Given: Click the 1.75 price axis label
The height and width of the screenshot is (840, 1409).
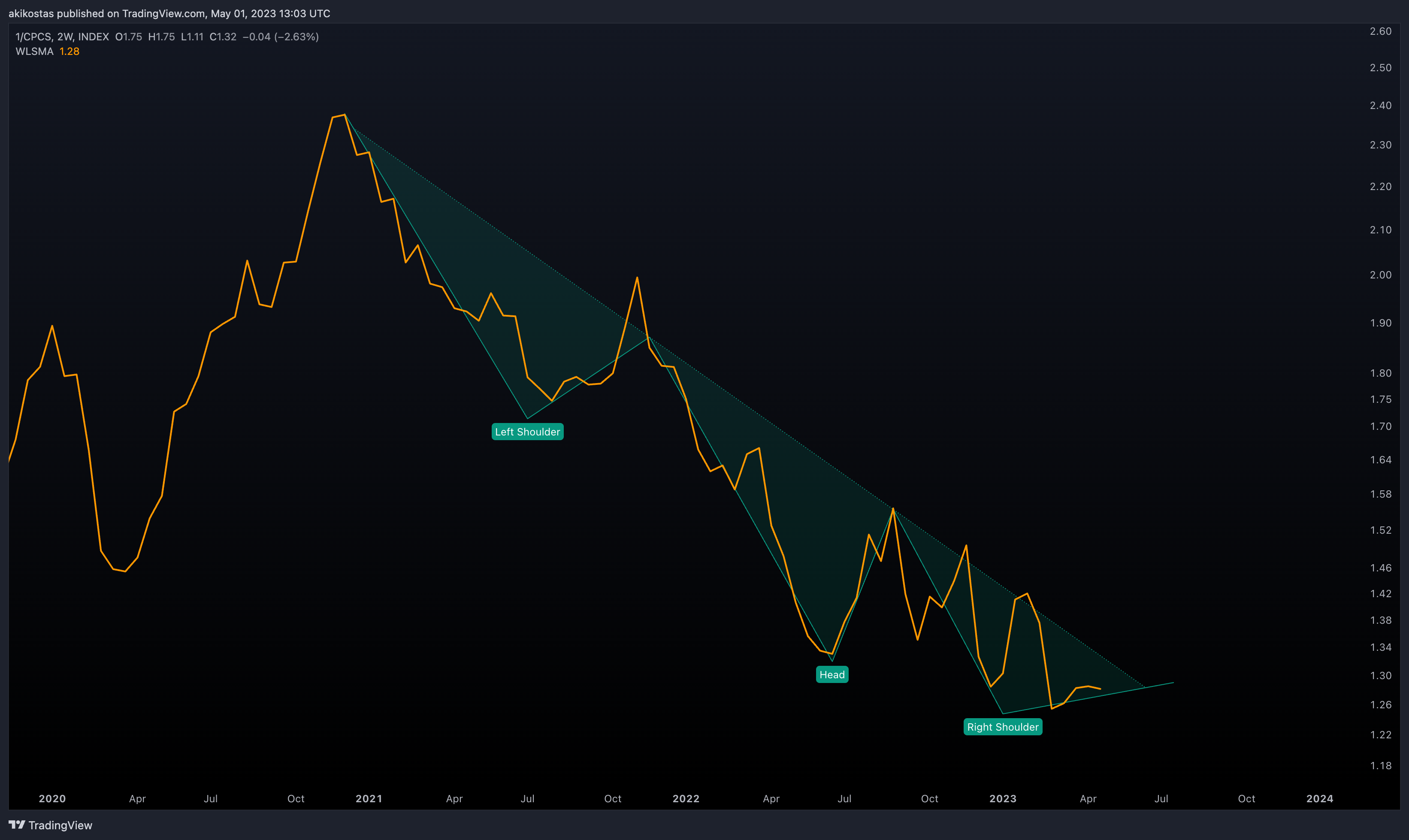Looking at the screenshot, I should (x=1381, y=399).
